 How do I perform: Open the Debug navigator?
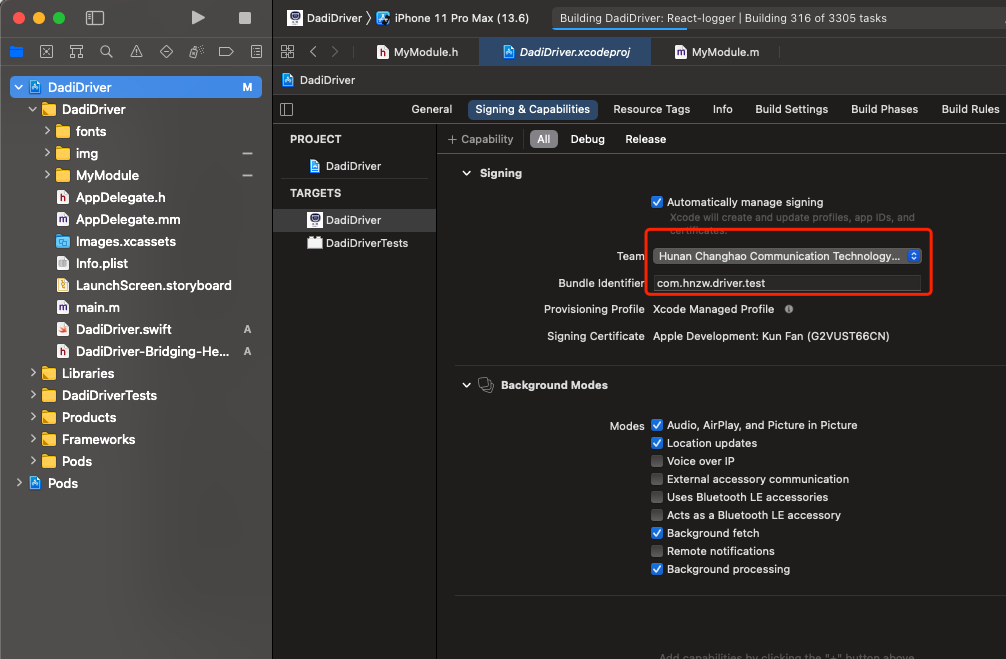click(196, 52)
